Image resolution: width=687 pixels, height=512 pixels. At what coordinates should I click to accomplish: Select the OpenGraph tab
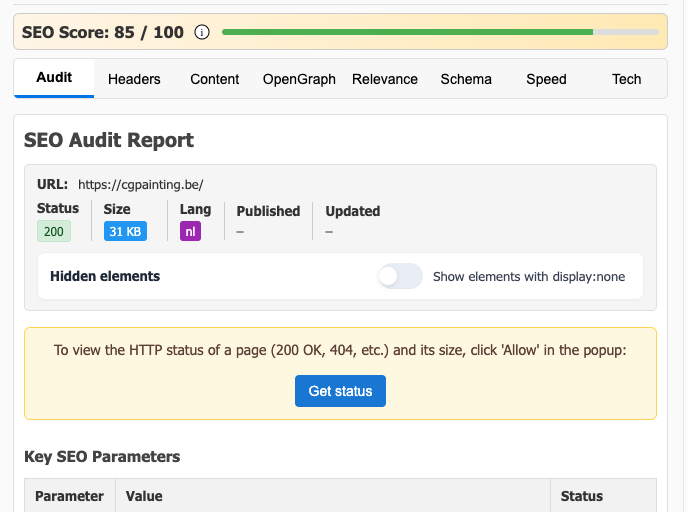click(299, 79)
